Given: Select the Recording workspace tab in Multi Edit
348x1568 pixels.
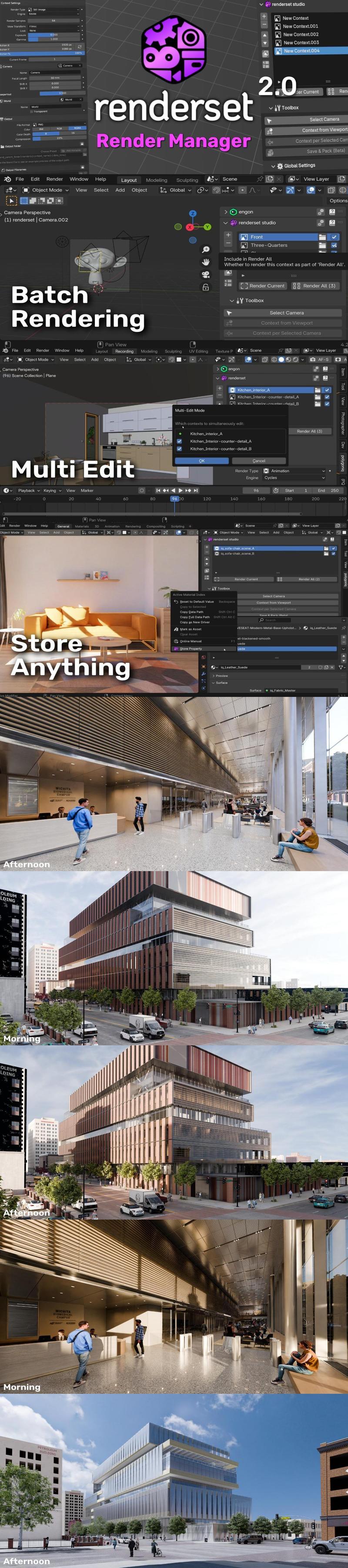Looking at the screenshot, I should pos(124,351).
